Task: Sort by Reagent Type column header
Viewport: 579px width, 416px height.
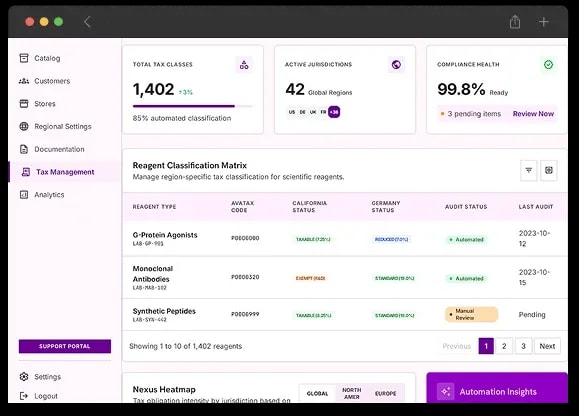Action: (x=154, y=207)
